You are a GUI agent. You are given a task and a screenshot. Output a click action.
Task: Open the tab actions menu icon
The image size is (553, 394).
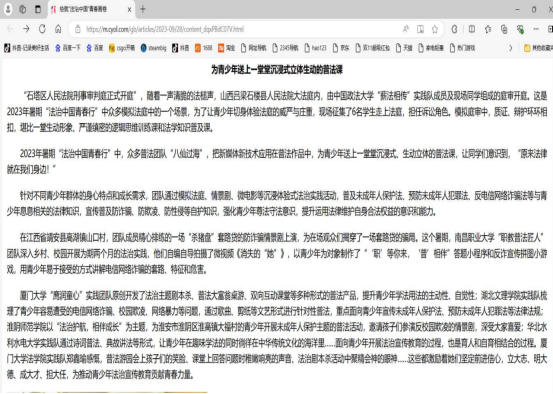pyautogui.click(x=38, y=9)
